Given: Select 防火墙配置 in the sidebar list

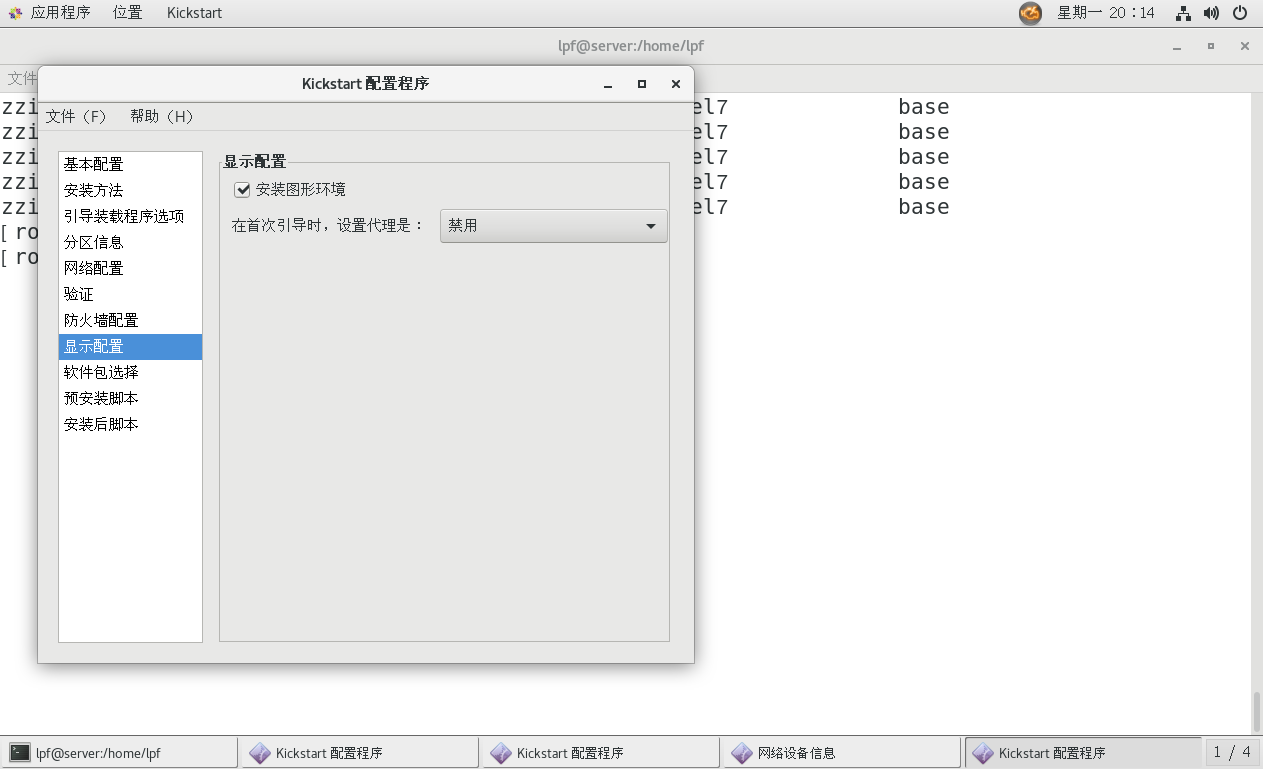Looking at the screenshot, I should coord(130,320).
